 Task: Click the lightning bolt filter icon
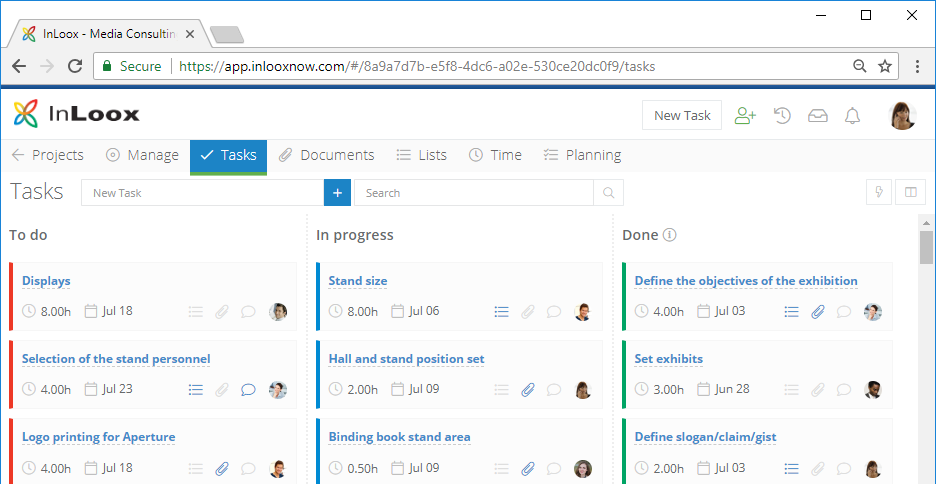(879, 192)
